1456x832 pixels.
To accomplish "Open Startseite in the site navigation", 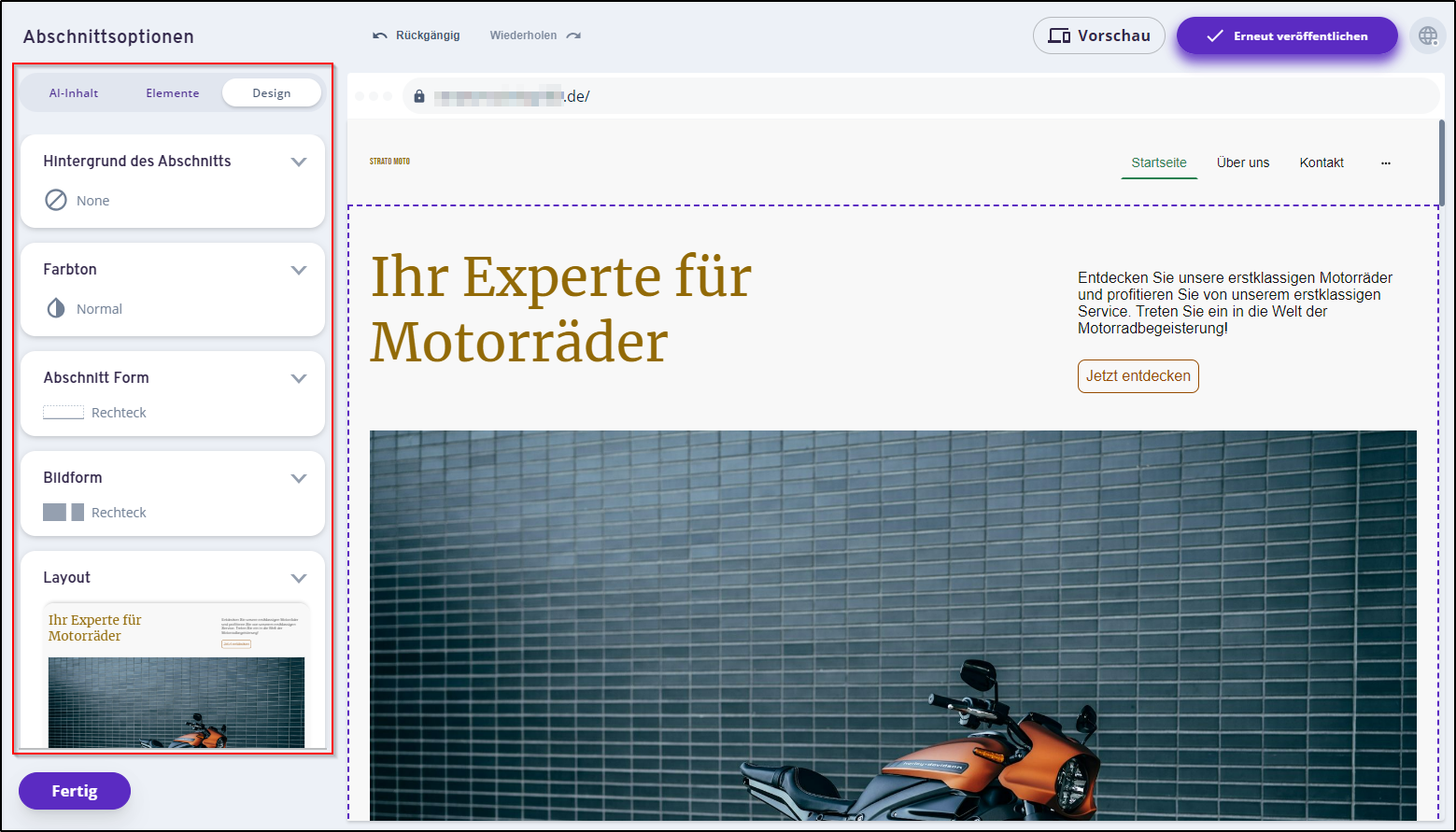I will pyautogui.click(x=1159, y=162).
